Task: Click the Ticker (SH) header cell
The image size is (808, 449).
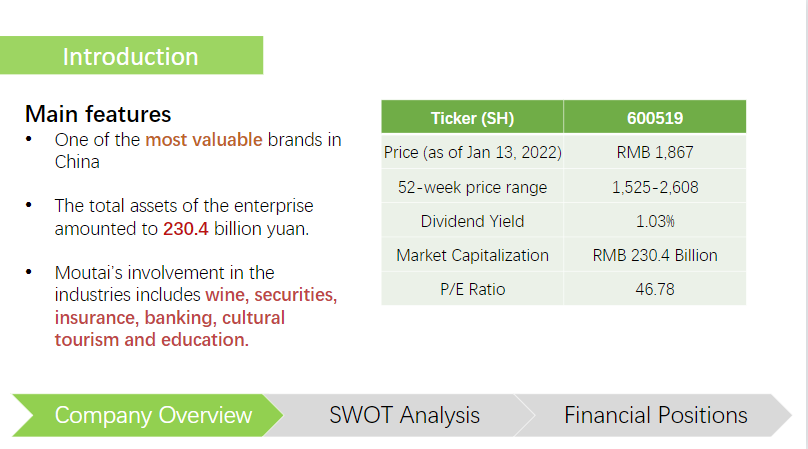Action: point(472,117)
